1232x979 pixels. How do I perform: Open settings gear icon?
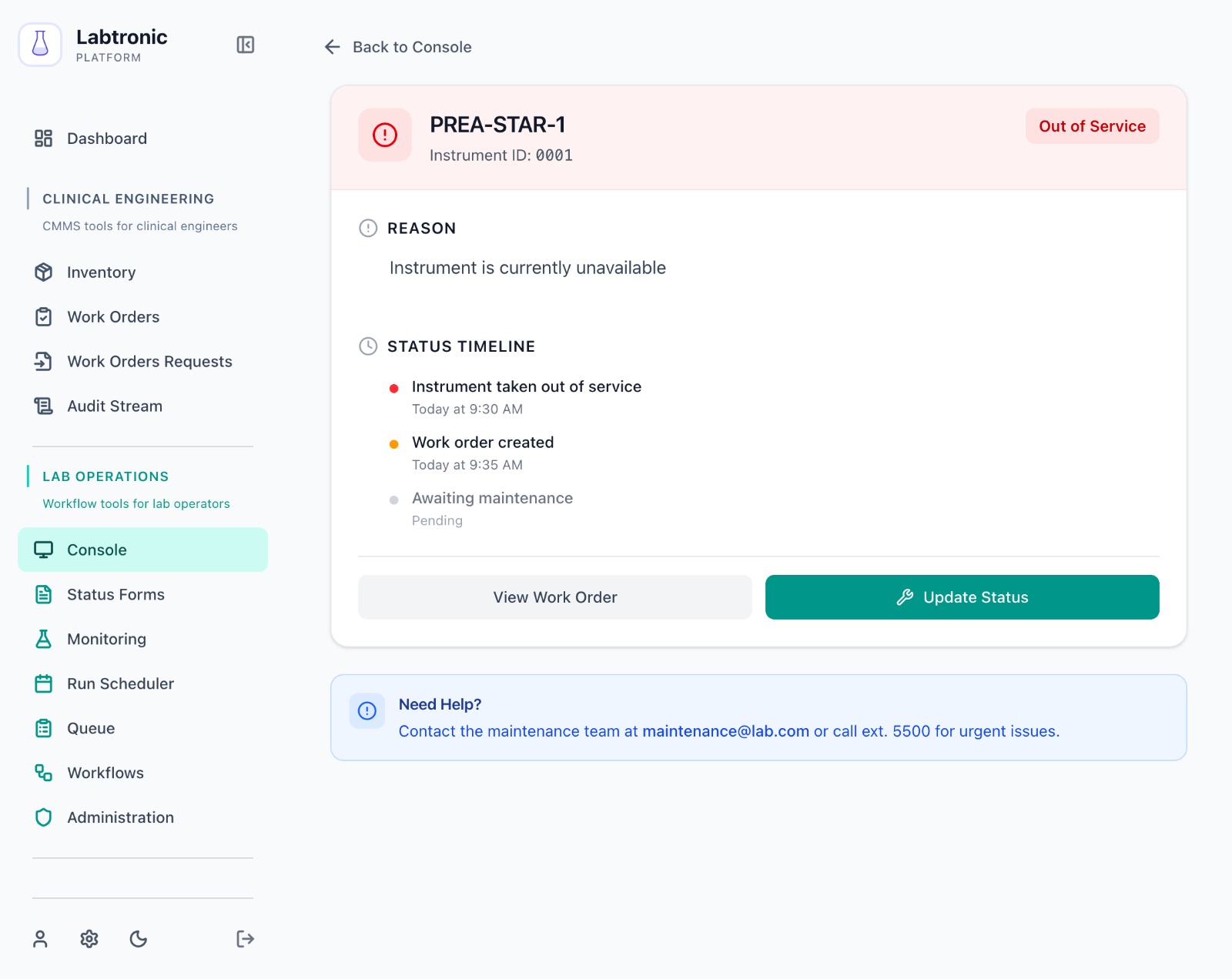[x=89, y=939]
